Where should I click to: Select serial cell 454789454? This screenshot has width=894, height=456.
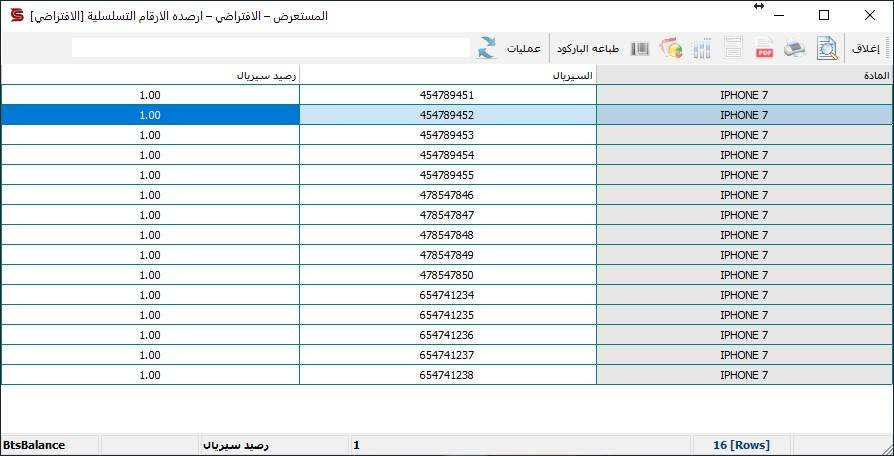pyautogui.click(x=448, y=155)
